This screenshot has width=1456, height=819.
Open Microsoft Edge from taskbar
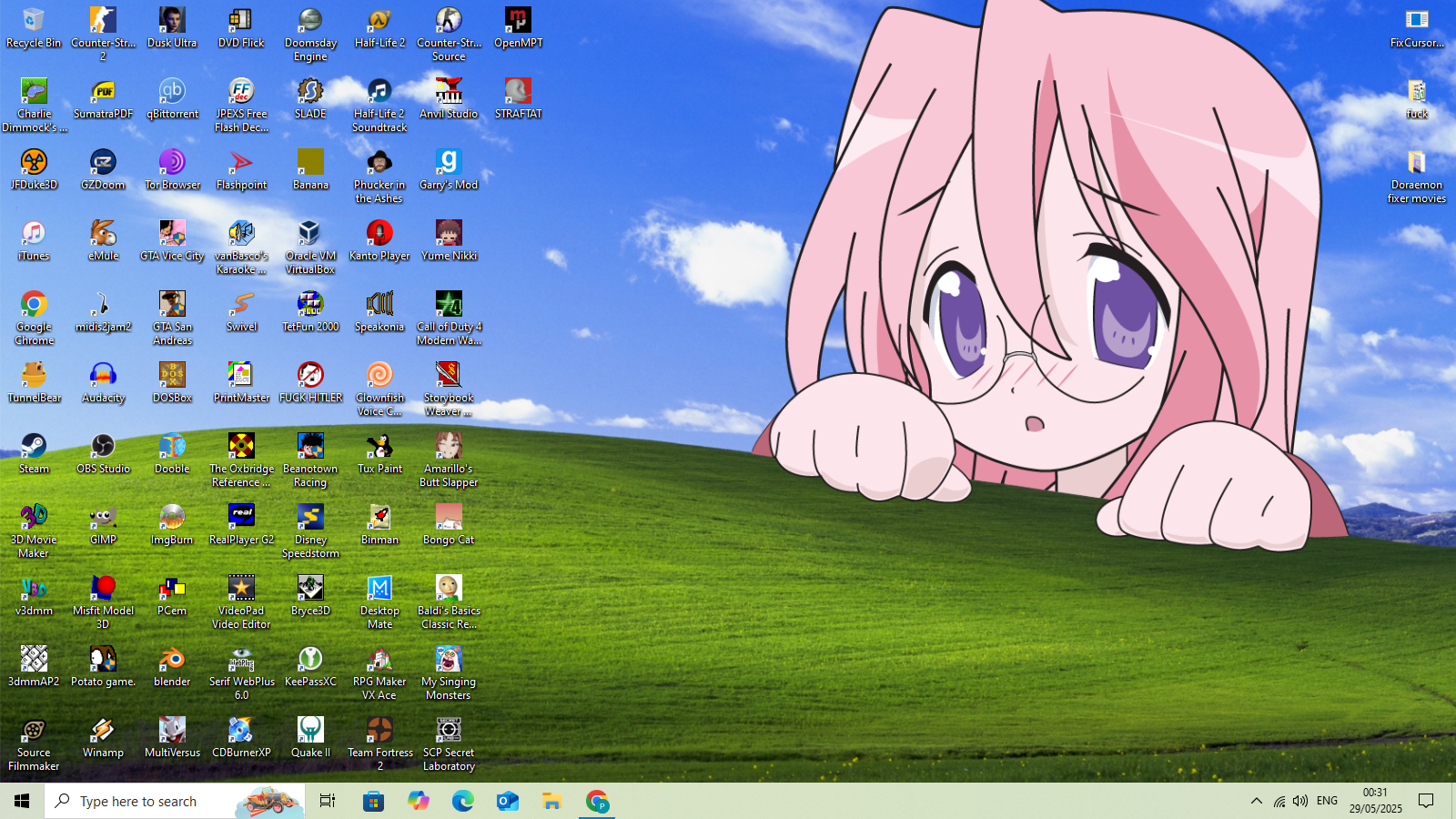[462, 801]
